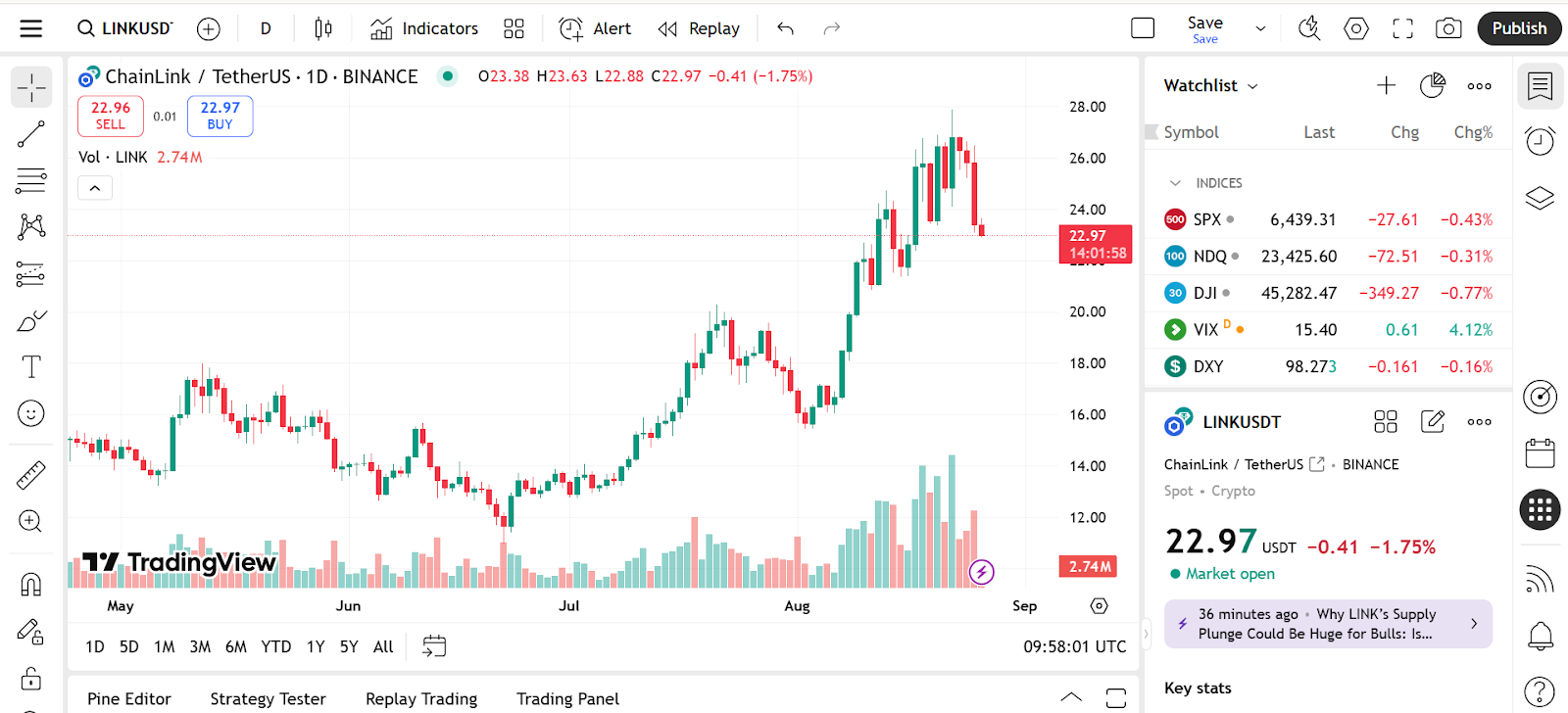Image resolution: width=1568 pixels, height=713 pixels.
Task: Toggle magnet mode for drawings
Action: coord(31,585)
